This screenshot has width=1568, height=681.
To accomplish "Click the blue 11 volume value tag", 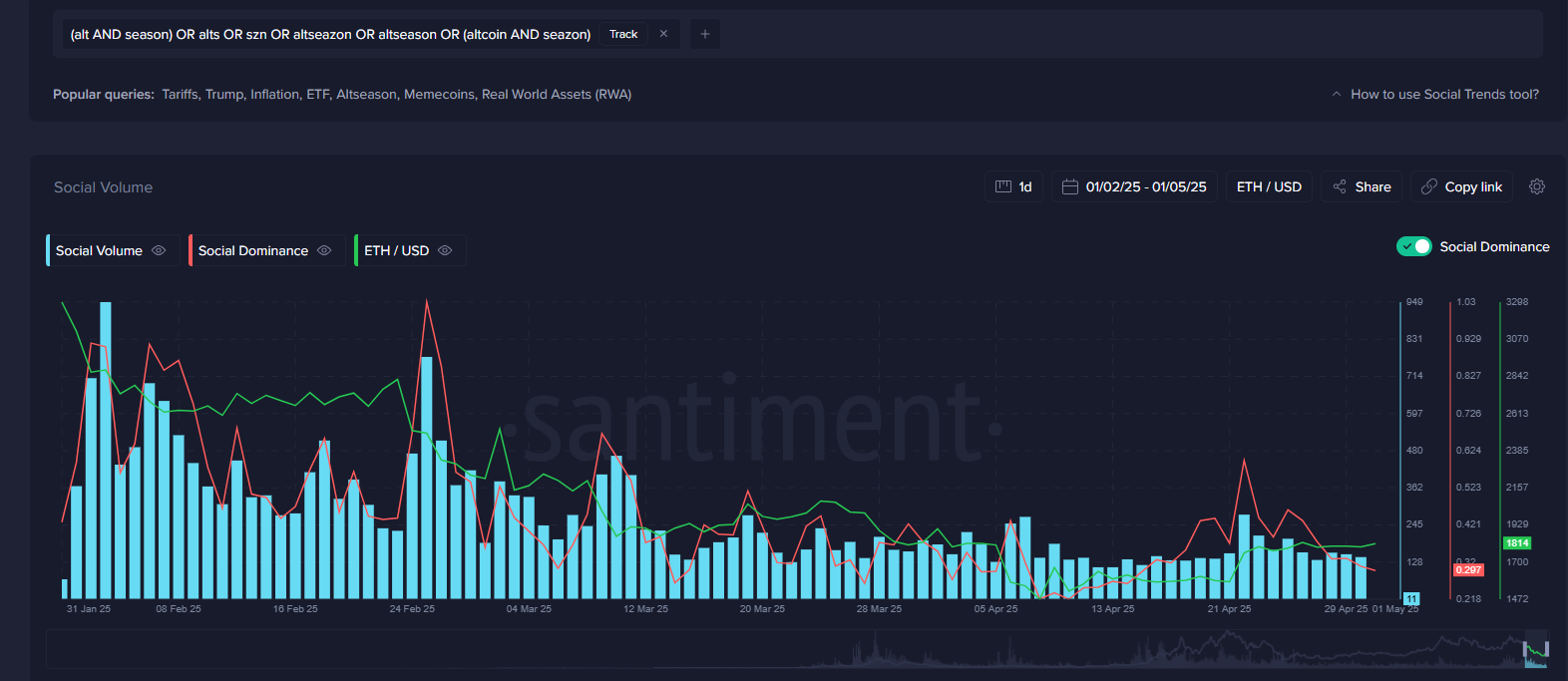I will pyautogui.click(x=1411, y=598).
